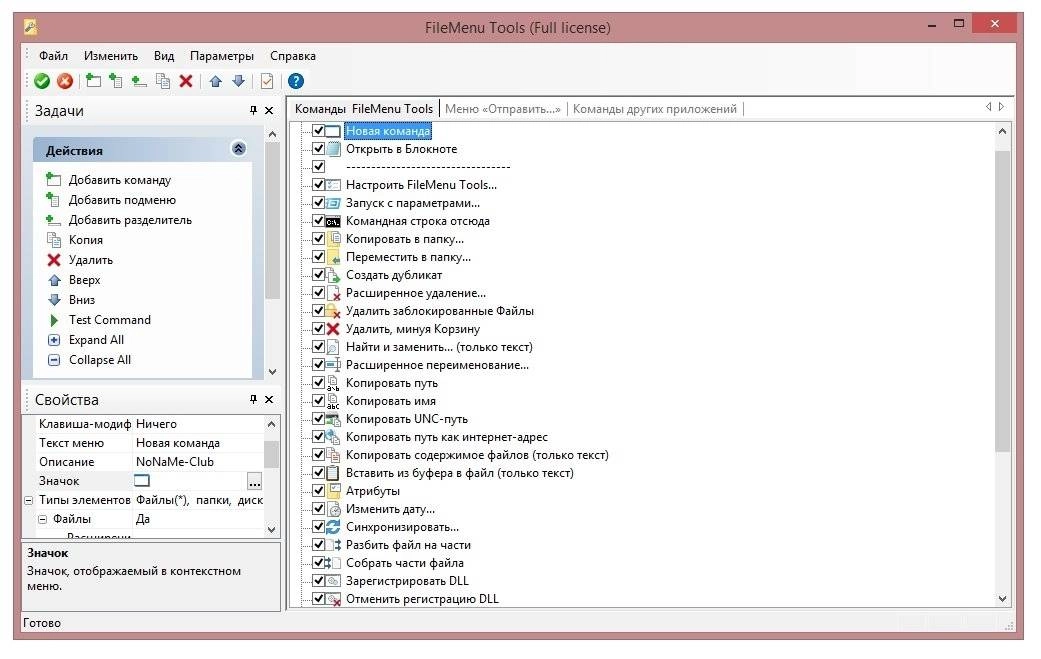Collapse the Действия section chevron
1041x659 pixels.
(x=238, y=149)
